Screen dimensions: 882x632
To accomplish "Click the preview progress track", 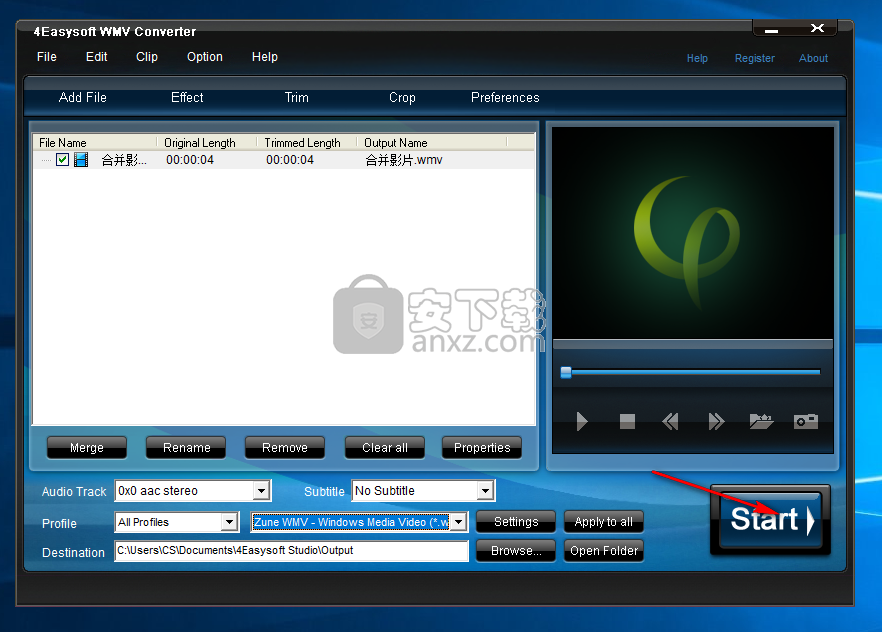I will [695, 372].
